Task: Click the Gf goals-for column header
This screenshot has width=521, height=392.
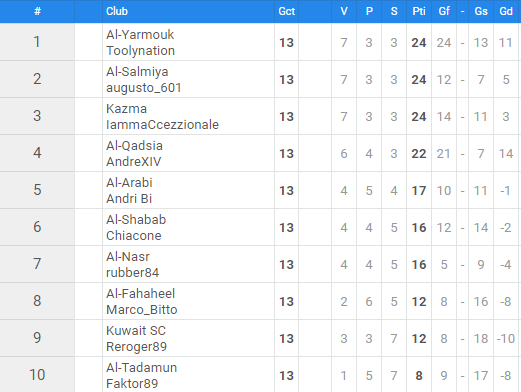Action: (444, 11)
